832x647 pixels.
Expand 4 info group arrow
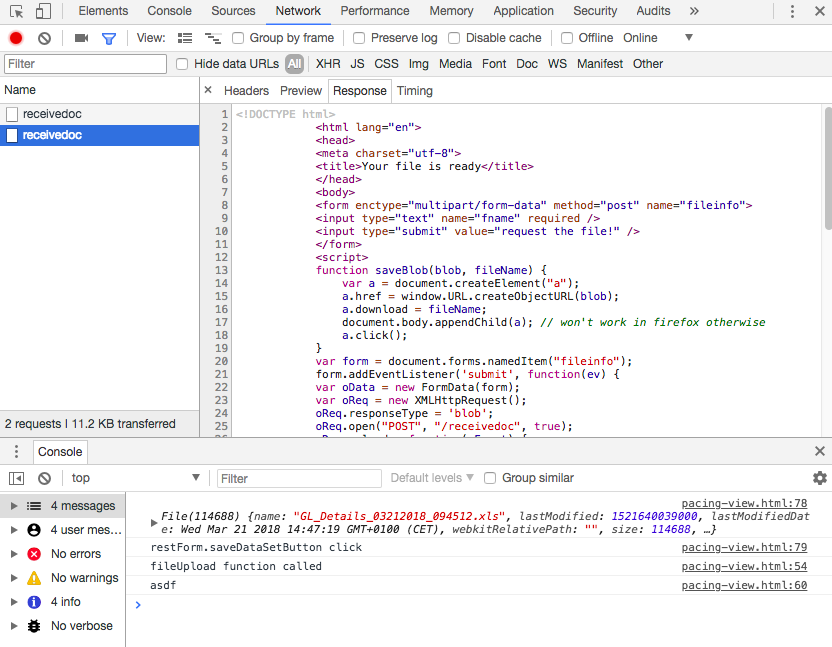click(x=14, y=602)
